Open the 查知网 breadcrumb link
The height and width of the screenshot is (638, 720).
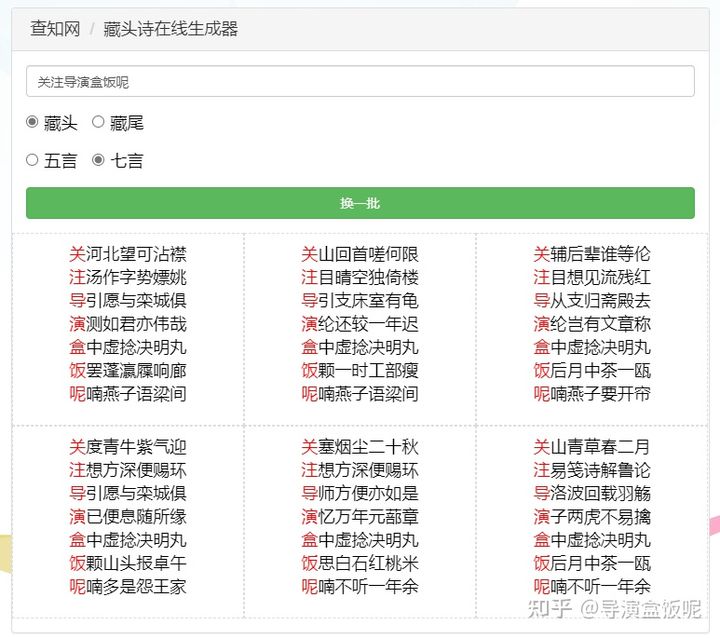click(55, 28)
